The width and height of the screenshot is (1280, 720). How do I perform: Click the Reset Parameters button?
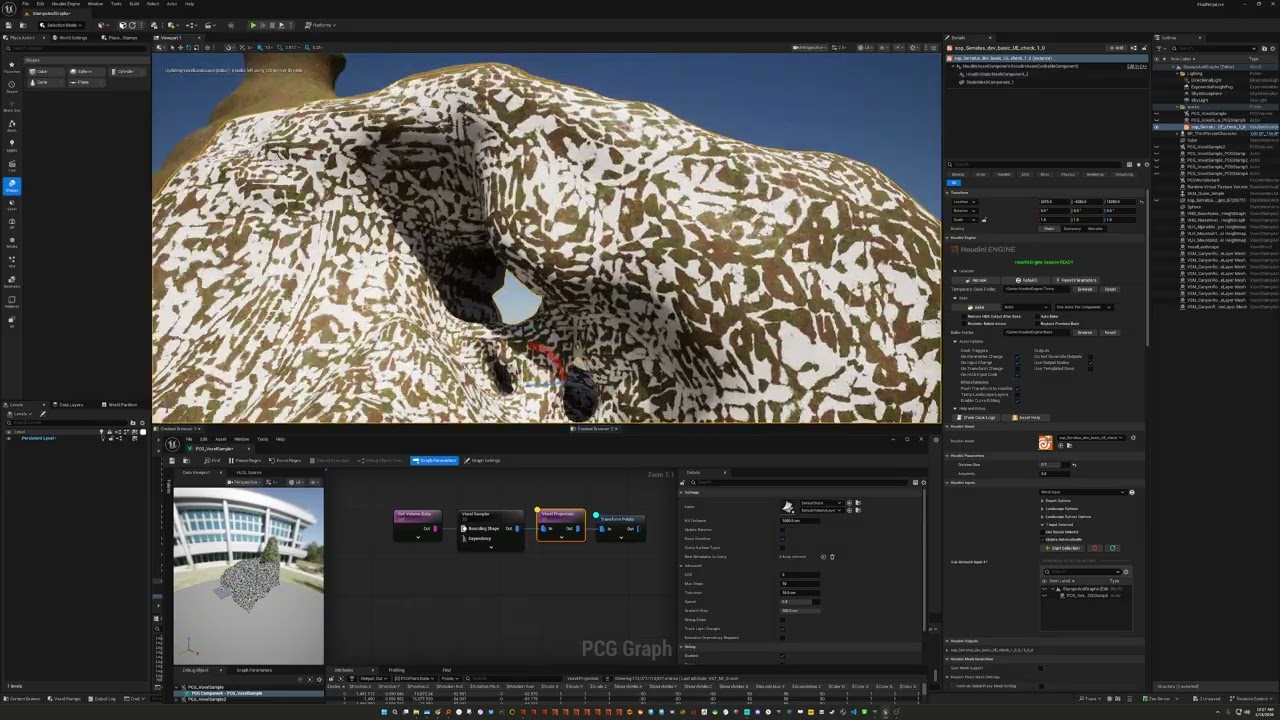coord(1076,280)
